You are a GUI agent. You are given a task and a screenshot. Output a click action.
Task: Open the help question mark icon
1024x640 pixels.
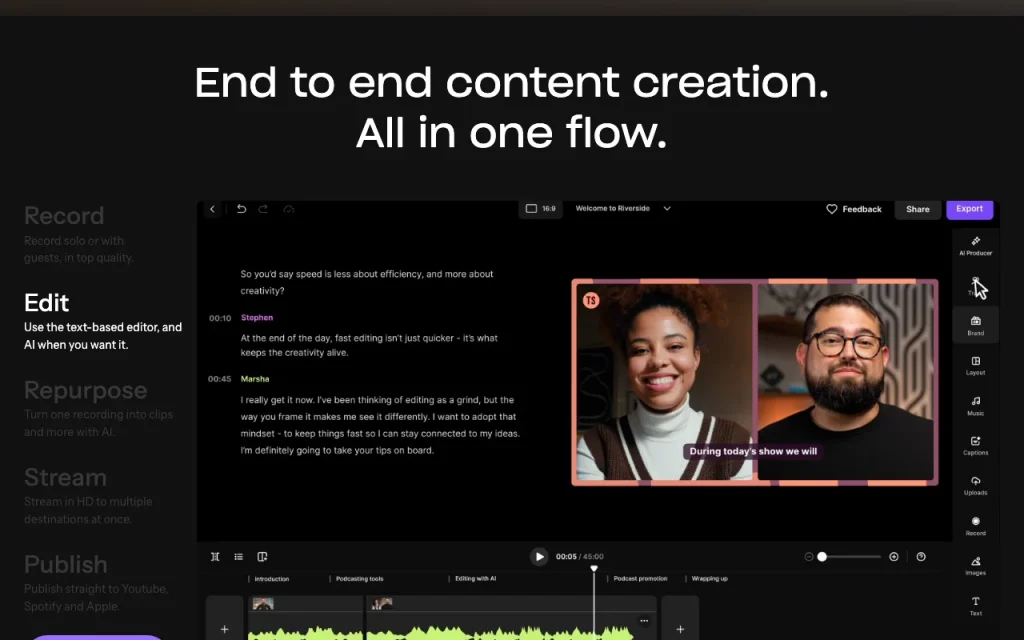click(921, 556)
